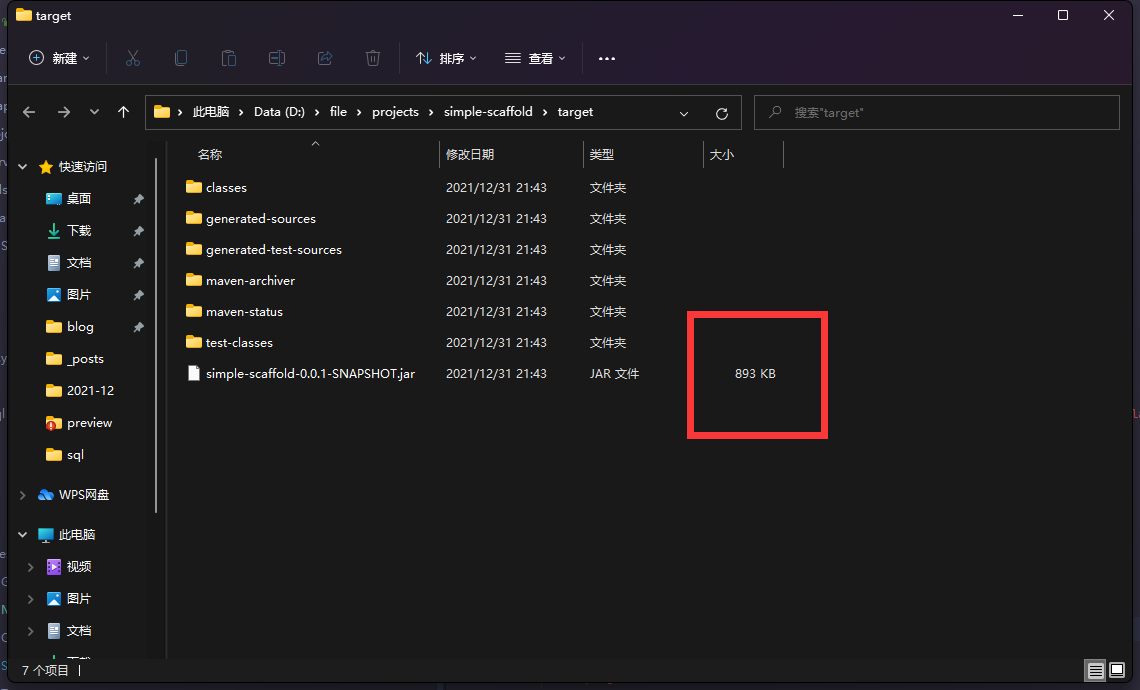Screen dimensions: 1140x690
Task: Click the Paste clipboard icon
Action: (229, 58)
